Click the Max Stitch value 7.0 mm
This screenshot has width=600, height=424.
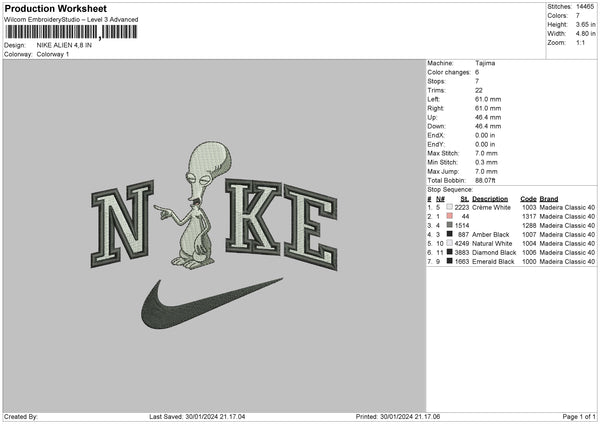[x=486, y=153]
